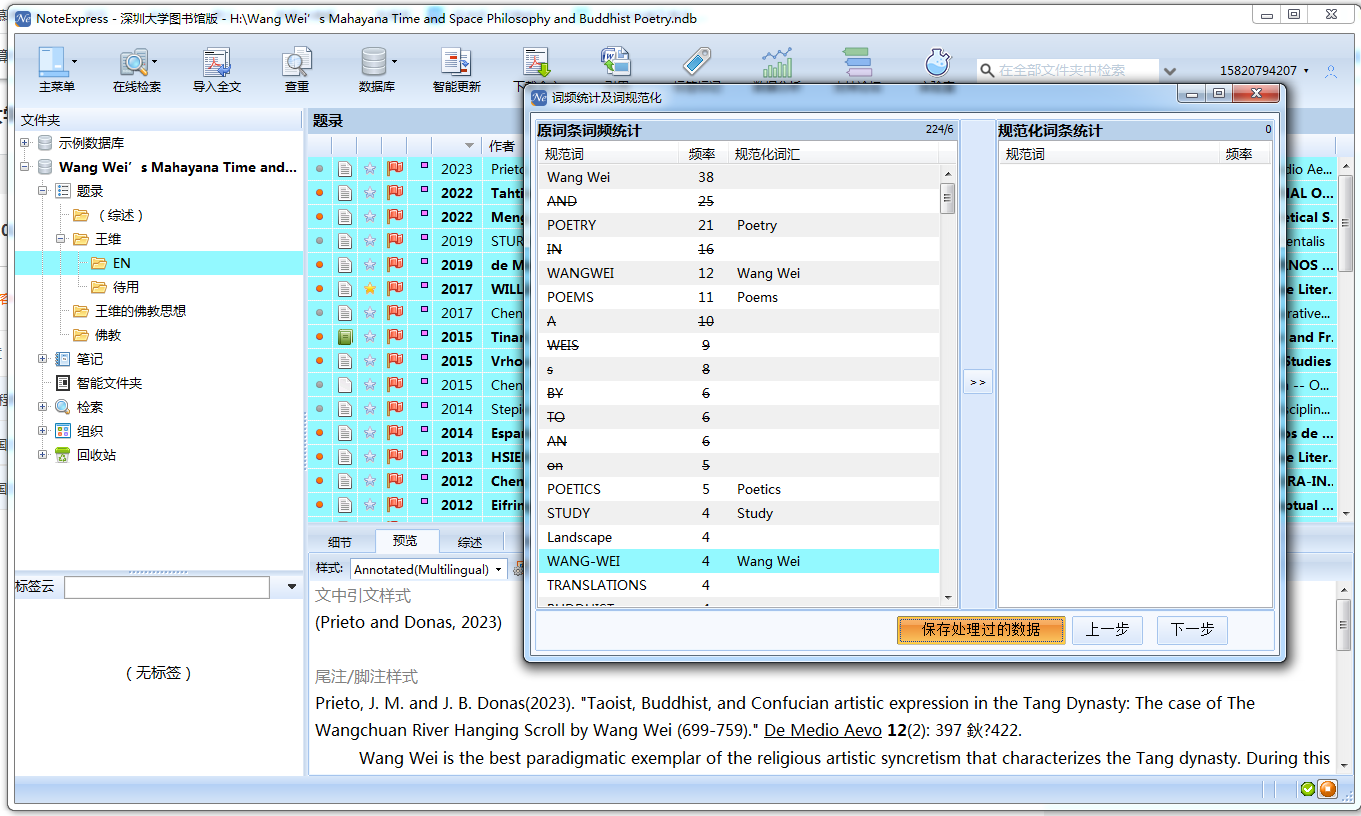The width and height of the screenshot is (1361, 816).
Task: Click the 导入全文 import full text icon
Action: [217, 63]
